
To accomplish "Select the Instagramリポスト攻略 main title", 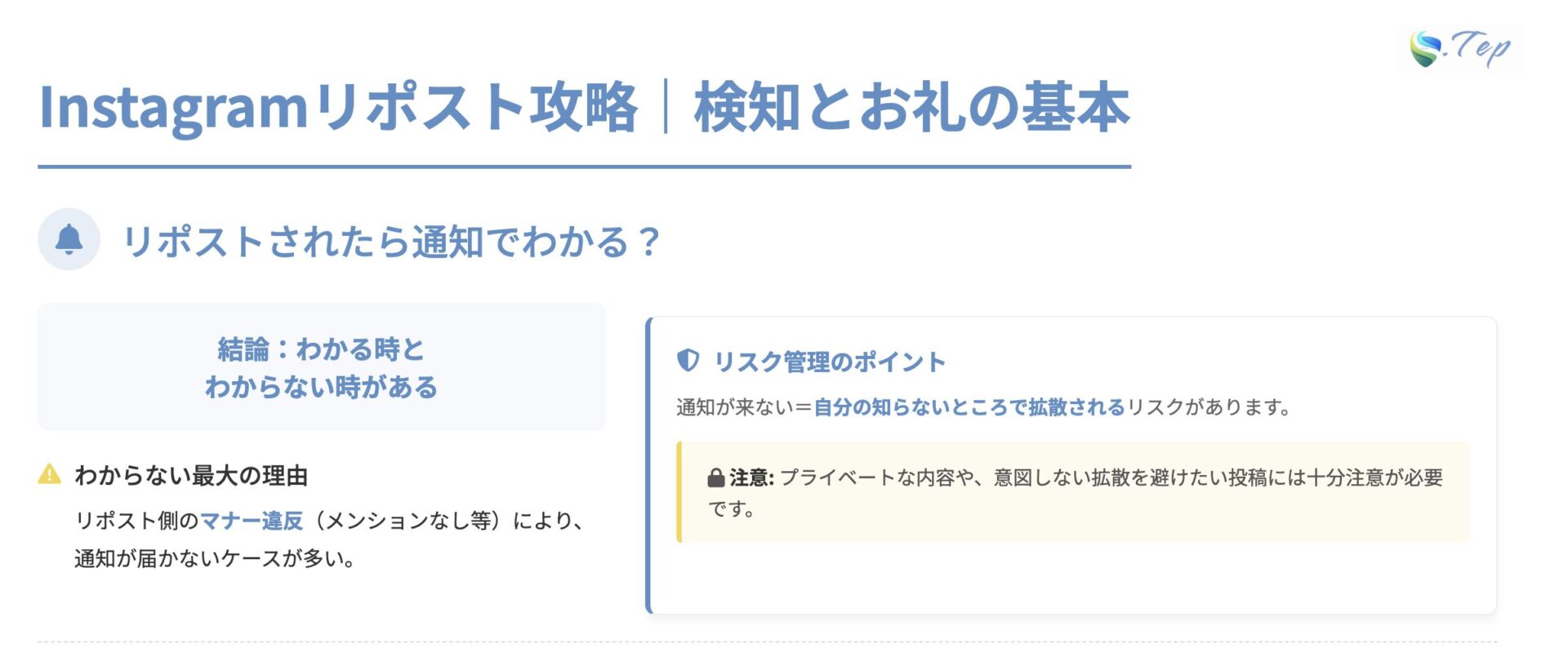I will [336, 107].
